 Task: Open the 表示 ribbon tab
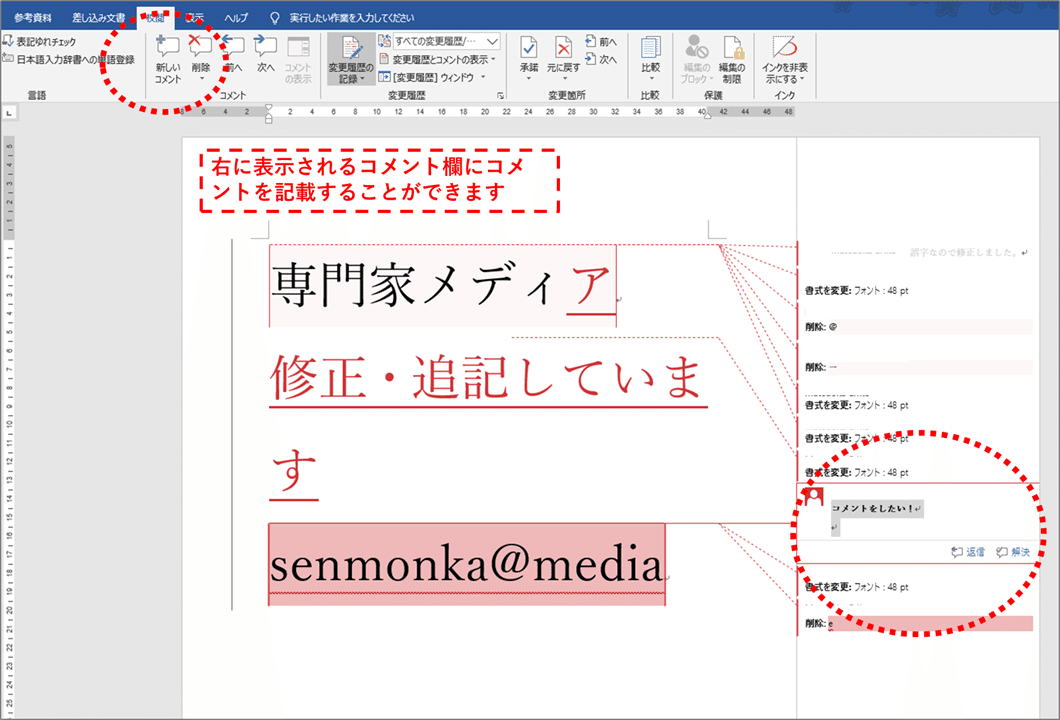[x=195, y=18]
